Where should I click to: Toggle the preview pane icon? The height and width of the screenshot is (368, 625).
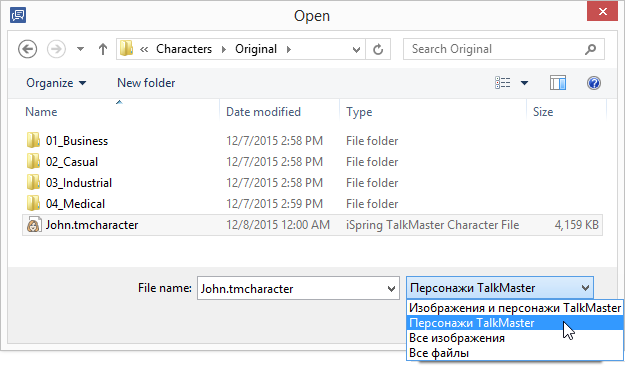[x=558, y=83]
